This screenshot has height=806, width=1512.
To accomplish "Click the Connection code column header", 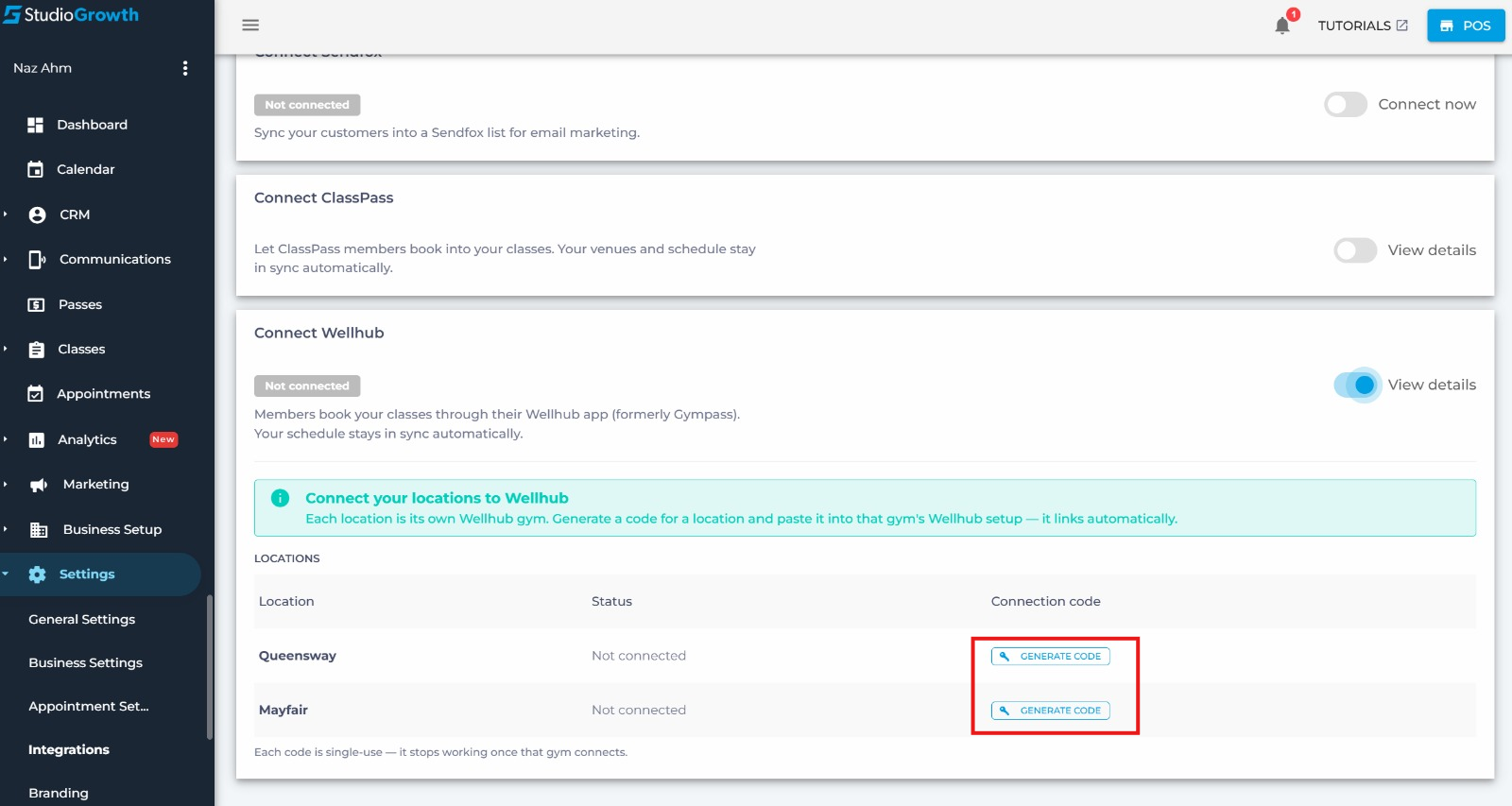I will (1046, 601).
